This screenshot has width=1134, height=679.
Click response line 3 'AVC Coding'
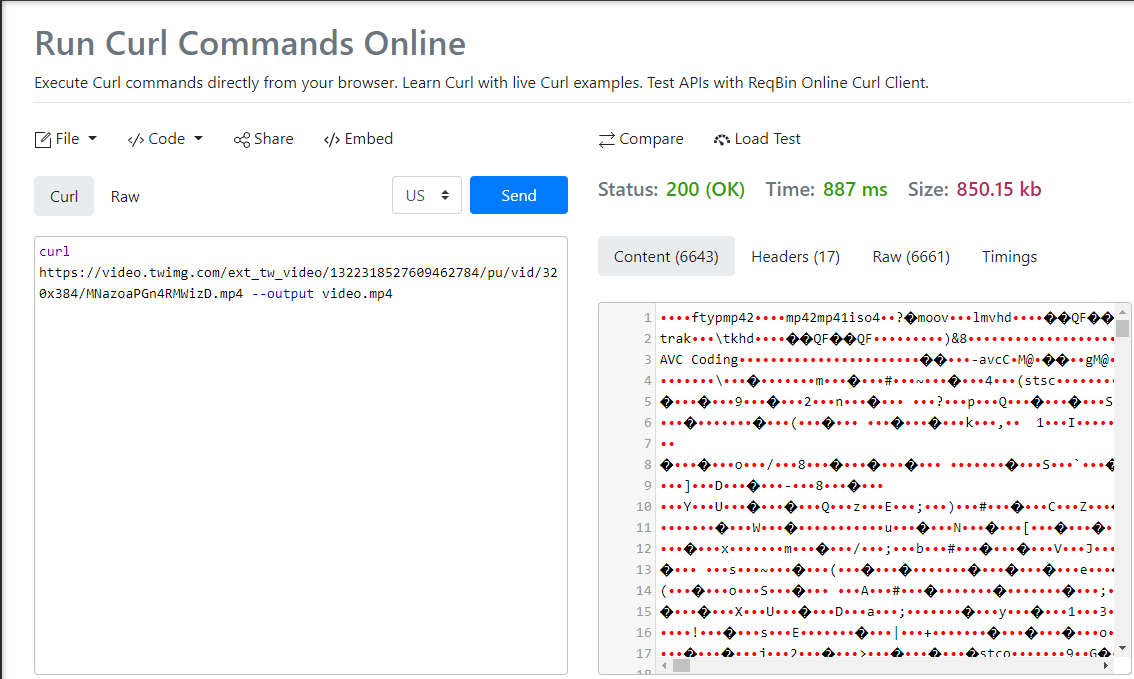(x=887, y=359)
